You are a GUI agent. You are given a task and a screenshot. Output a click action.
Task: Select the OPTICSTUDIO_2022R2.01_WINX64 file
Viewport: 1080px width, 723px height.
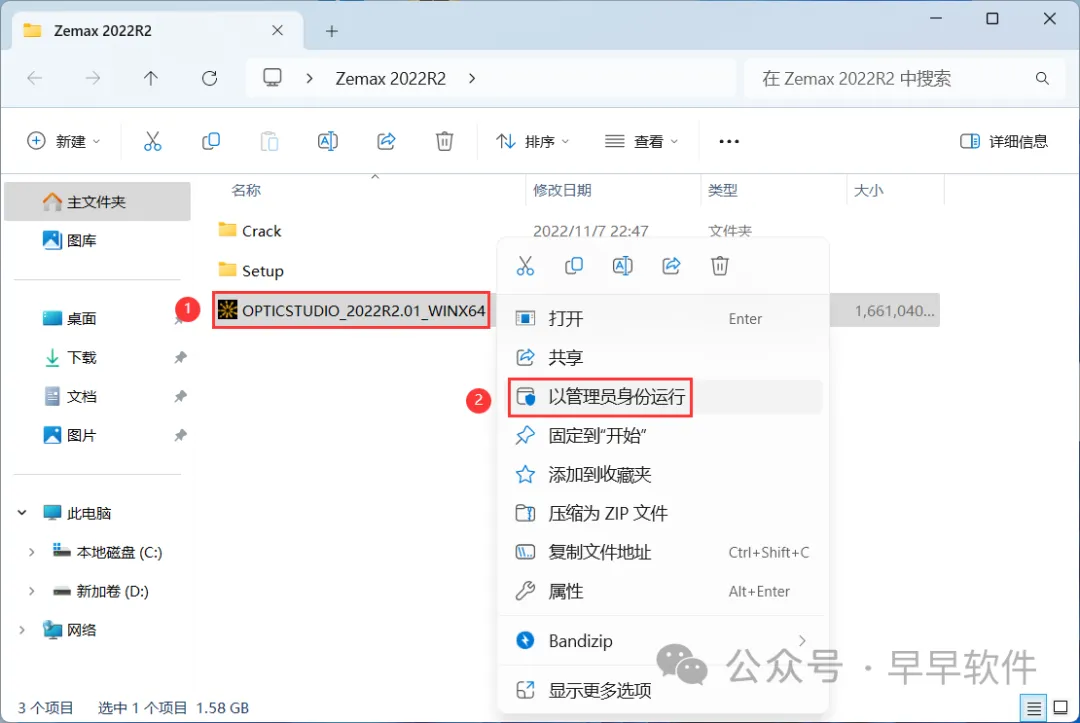(351, 311)
